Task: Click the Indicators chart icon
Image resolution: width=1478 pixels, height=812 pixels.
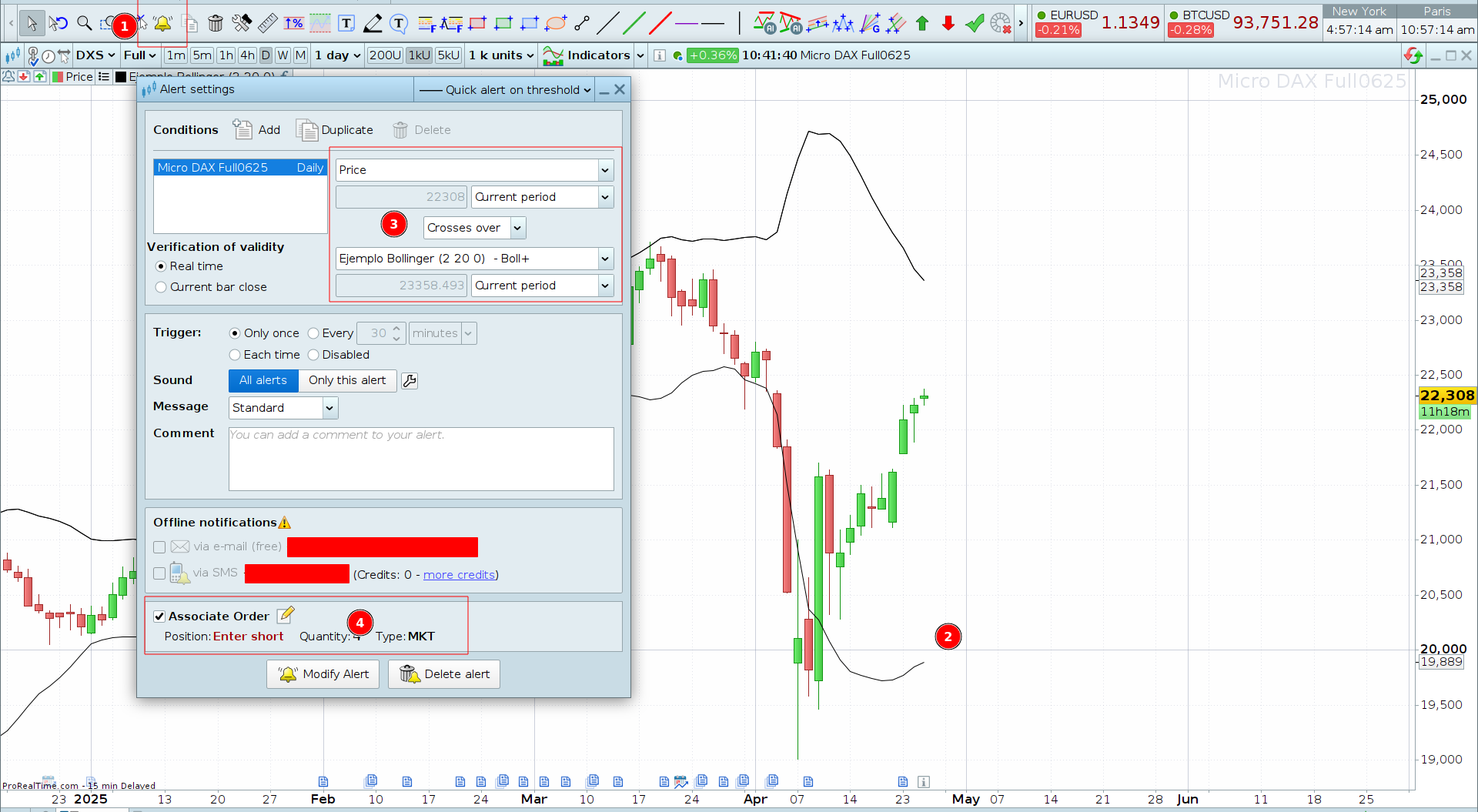Action: [x=553, y=55]
